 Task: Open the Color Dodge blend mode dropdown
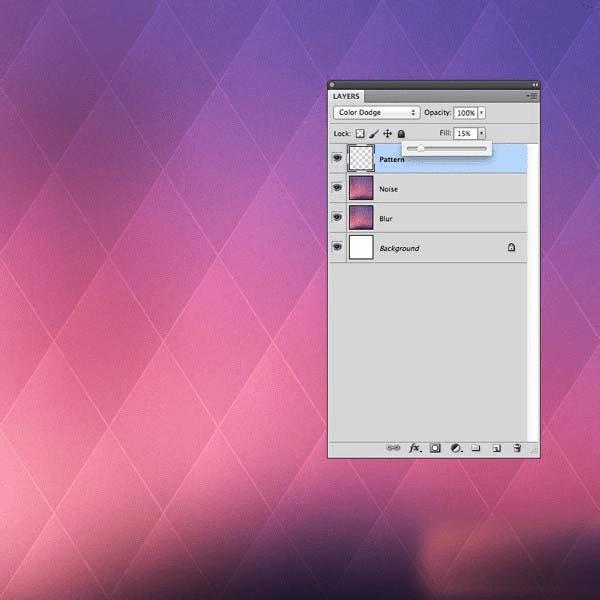[x=377, y=112]
